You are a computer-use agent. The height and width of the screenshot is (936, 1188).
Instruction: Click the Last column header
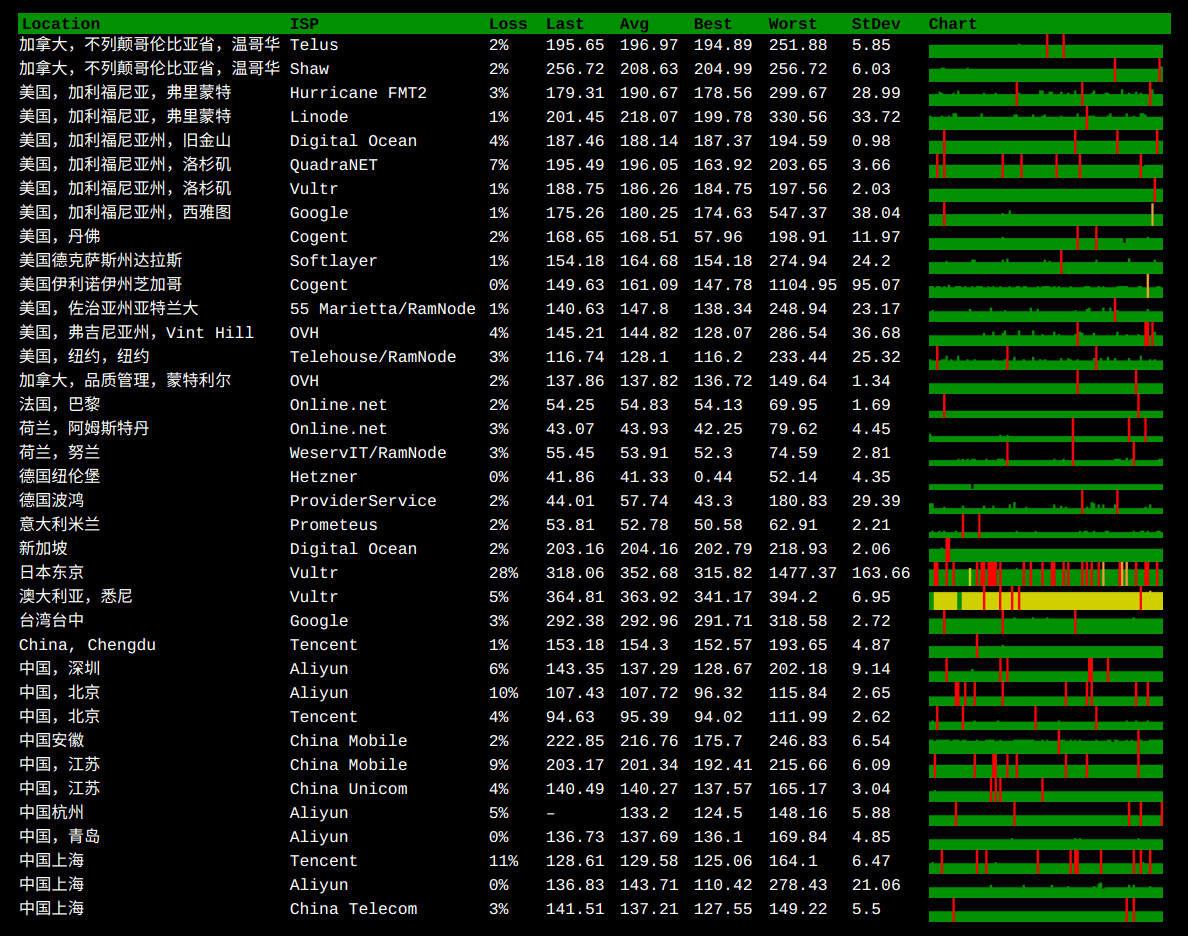click(x=564, y=24)
